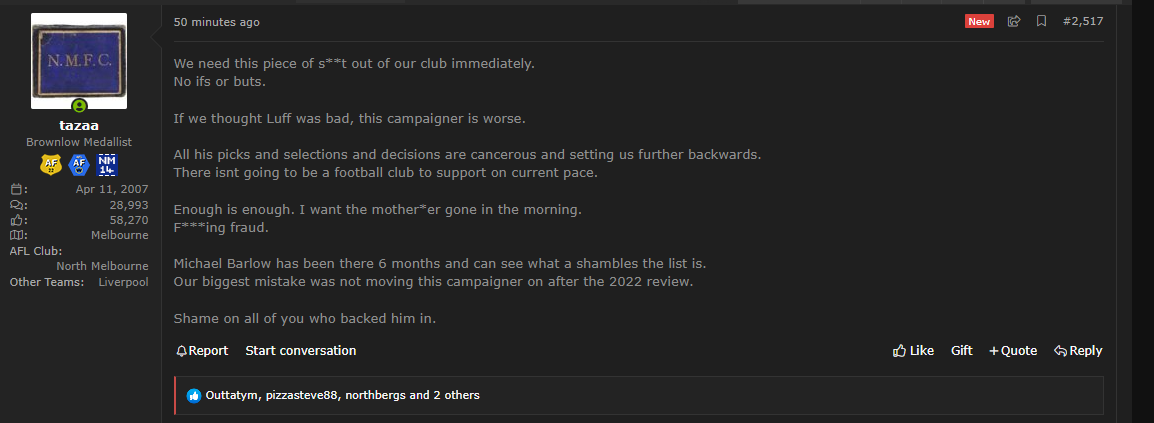
Task: Click the blue thumbs-up reaction icon
Action: [x=194, y=396]
